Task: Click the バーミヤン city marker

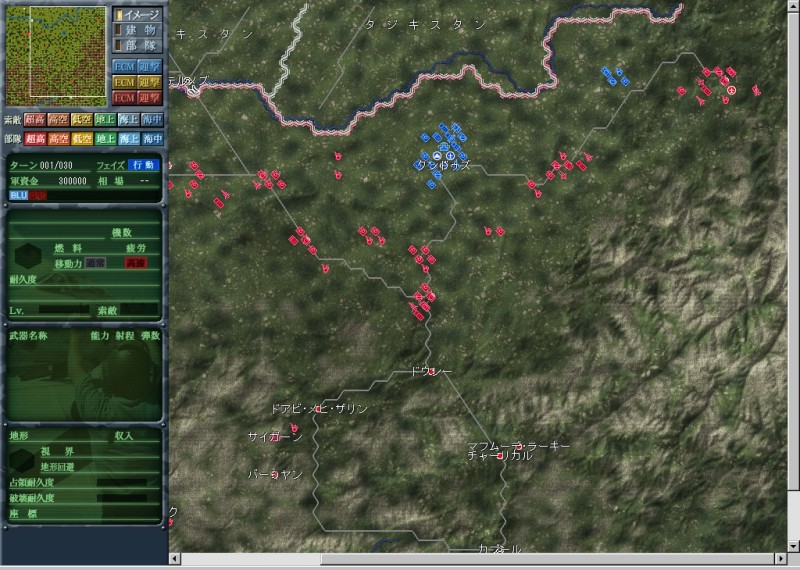Action: [274, 475]
